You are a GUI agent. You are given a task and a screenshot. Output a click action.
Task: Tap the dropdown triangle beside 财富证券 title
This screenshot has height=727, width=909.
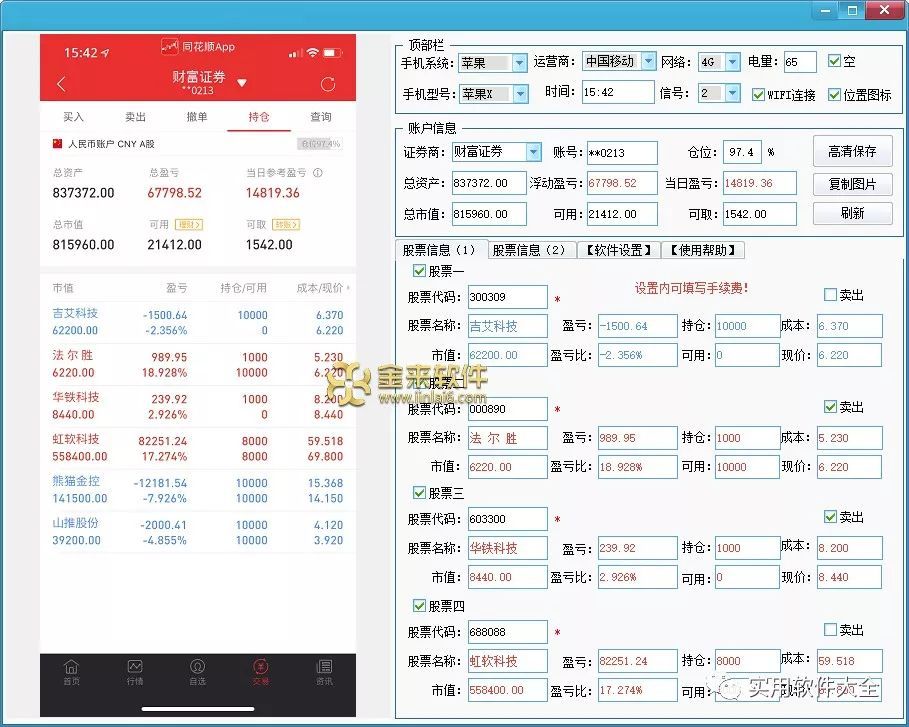click(x=242, y=83)
